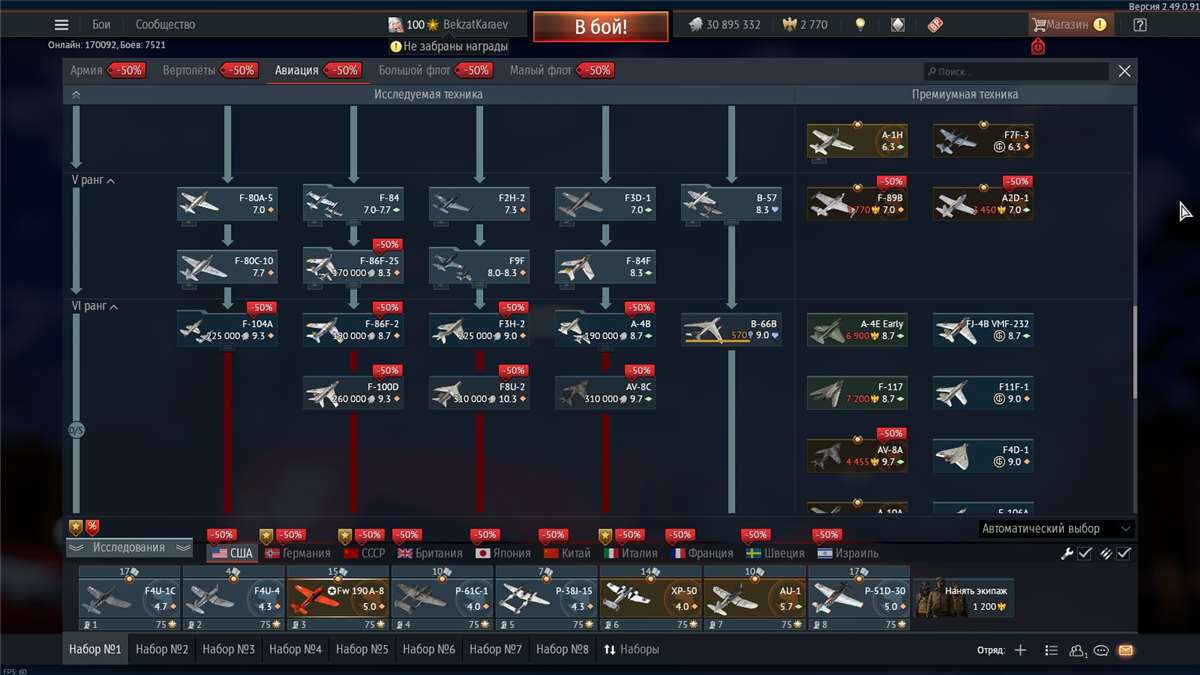This screenshot has height=675, width=1200.
Task: Open the squad chat bubble icon
Action: 1100,650
